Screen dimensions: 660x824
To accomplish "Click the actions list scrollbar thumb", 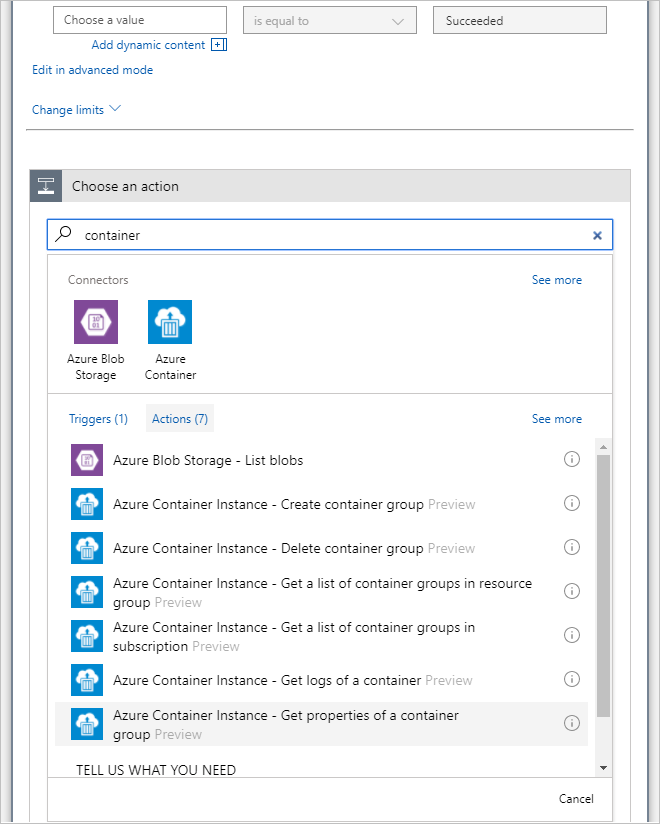I will (603, 585).
